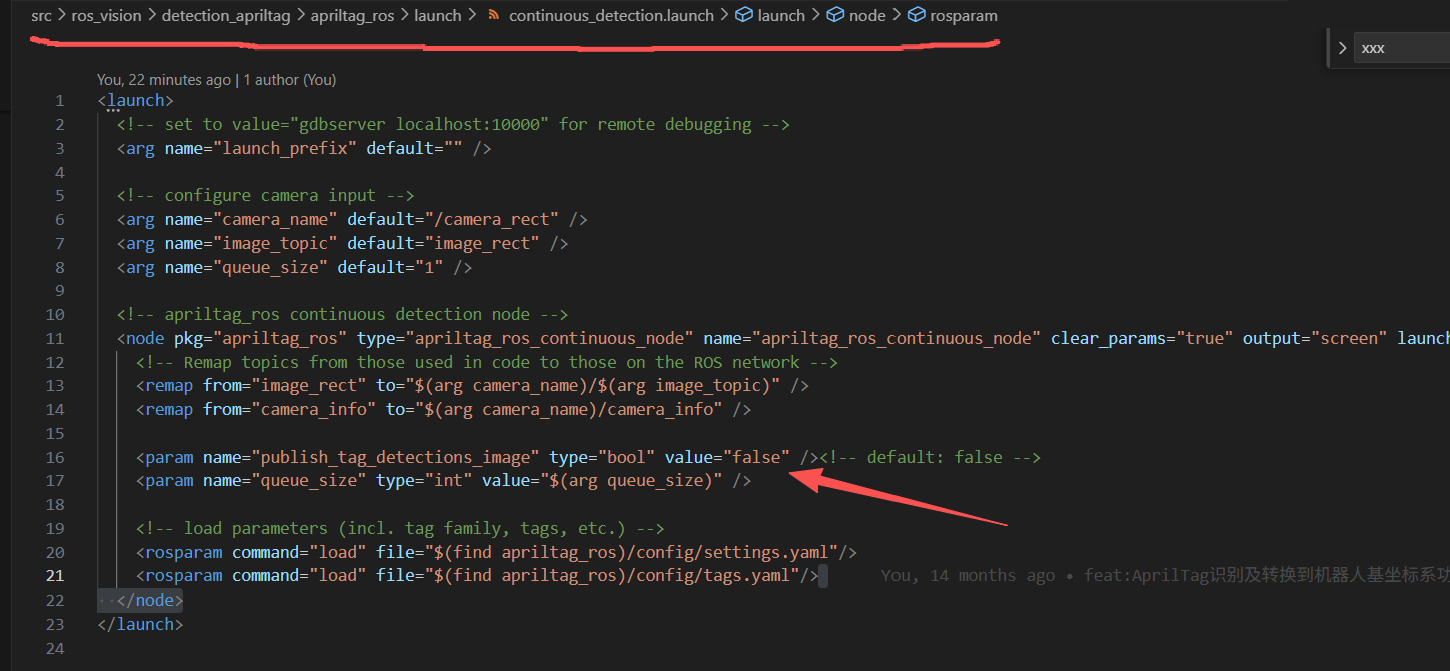Expand the replace row in find widget
This screenshot has height=671, width=1450.
tap(1342, 48)
